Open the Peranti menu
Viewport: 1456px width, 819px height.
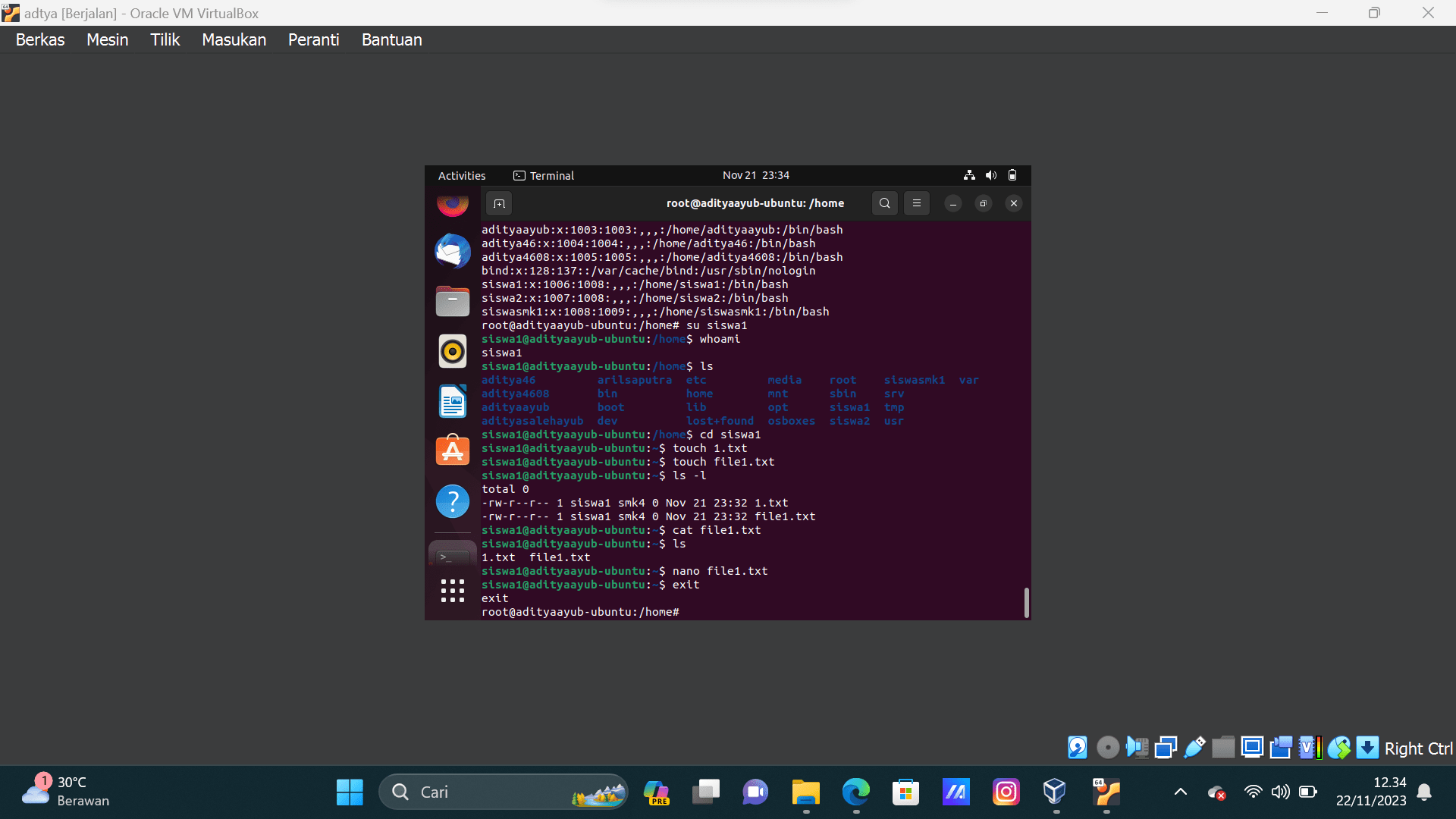[x=313, y=39]
